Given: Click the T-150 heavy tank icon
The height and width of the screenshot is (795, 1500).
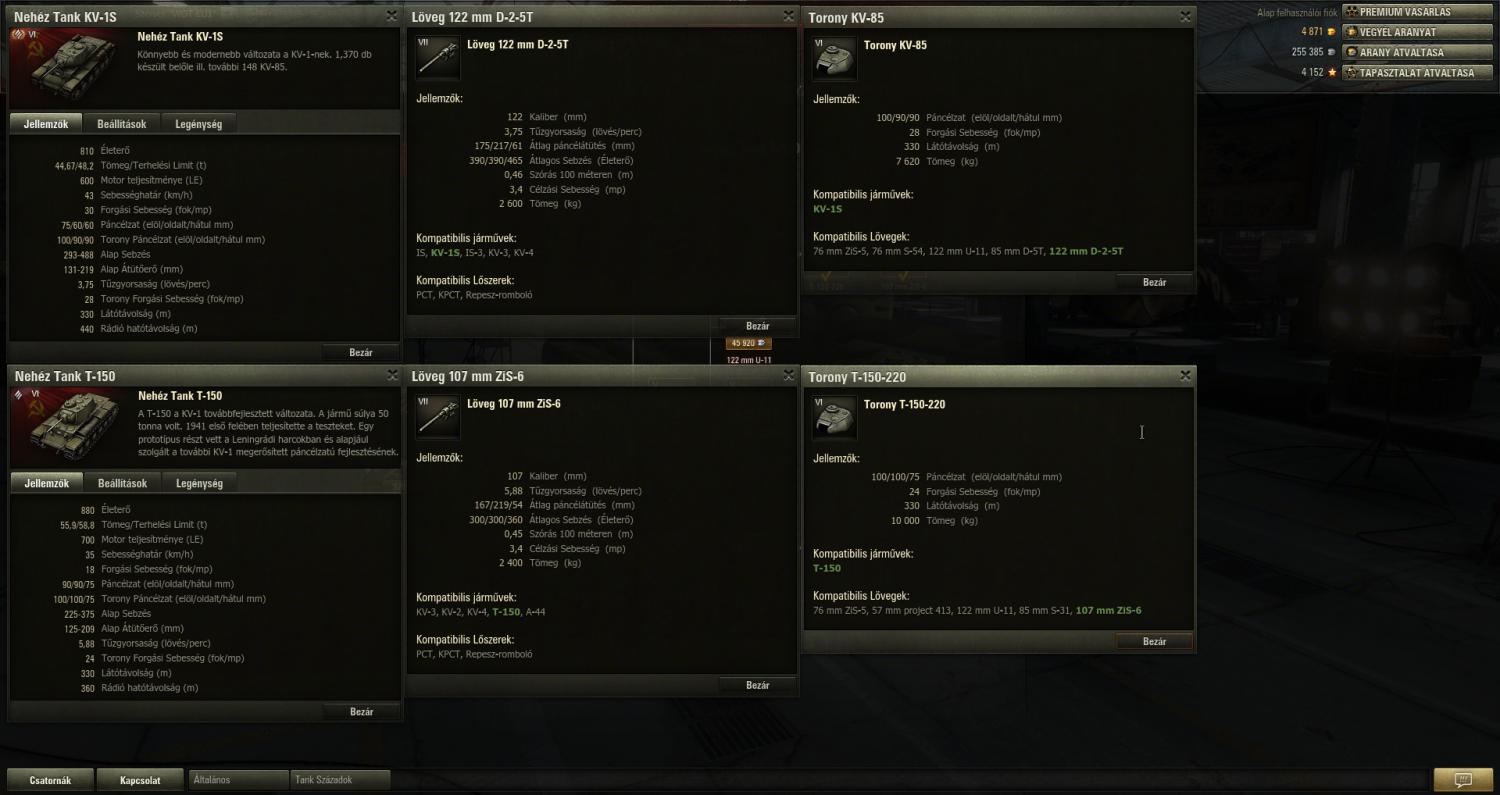Looking at the screenshot, I should (x=70, y=425).
